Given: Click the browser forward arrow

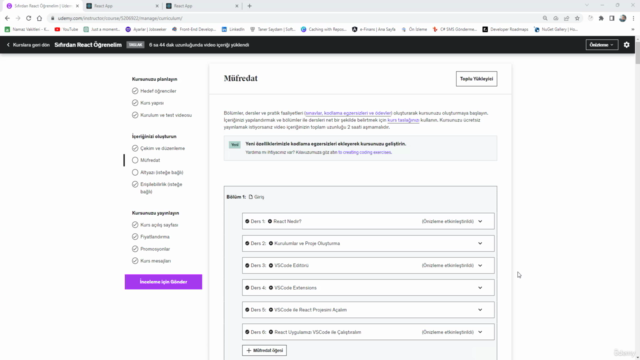Looking at the screenshot, I should click(18, 18).
